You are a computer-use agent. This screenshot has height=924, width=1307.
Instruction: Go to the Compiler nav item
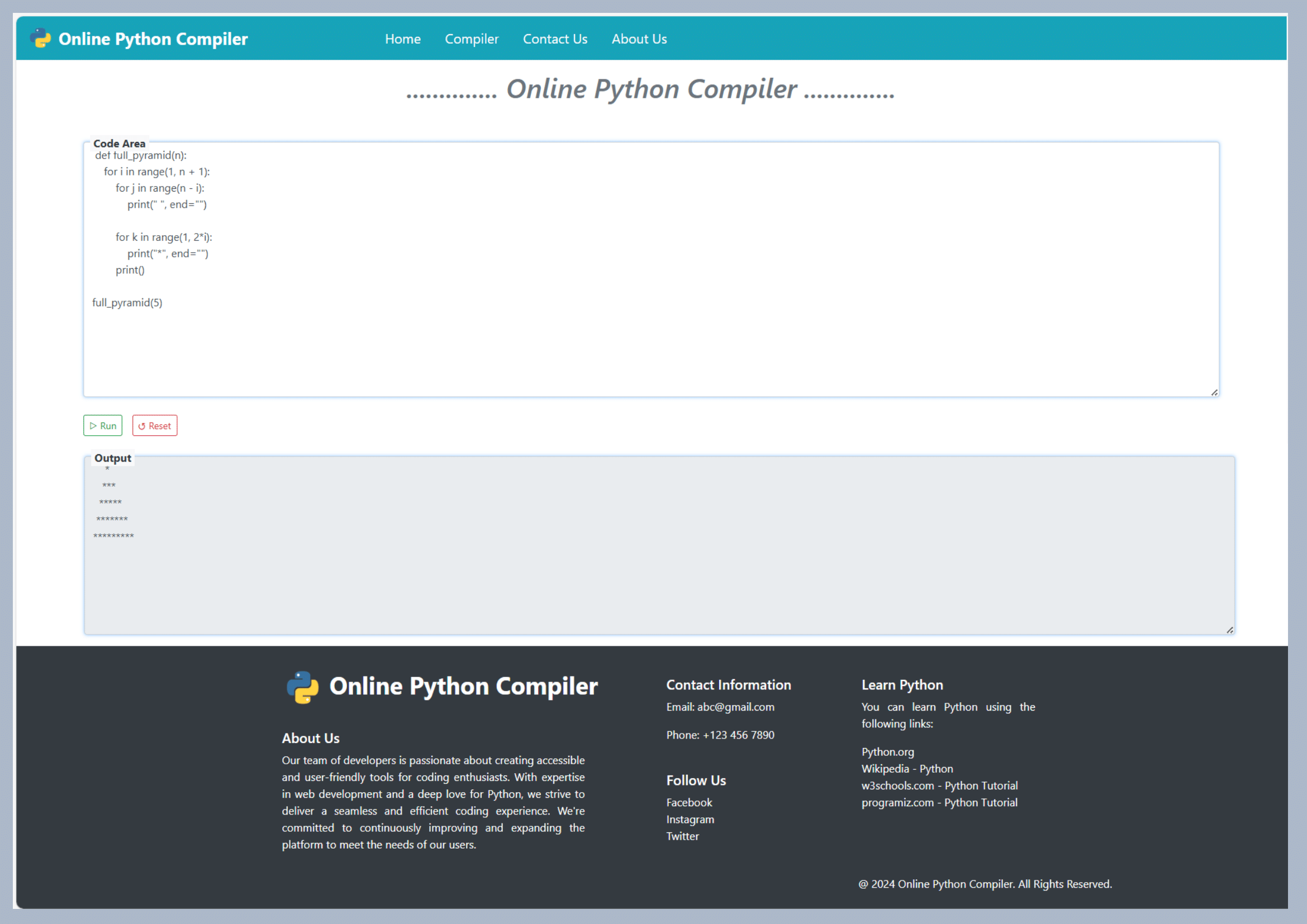pyautogui.click(x=472, y=39)
